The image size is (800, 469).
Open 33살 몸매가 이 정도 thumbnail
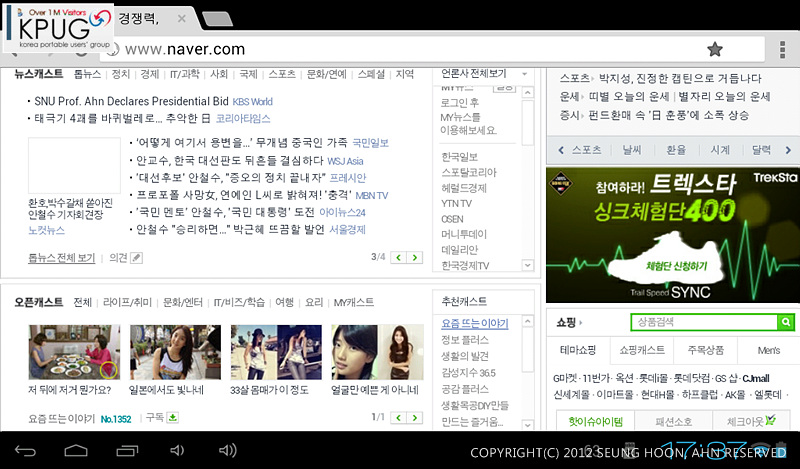276,352
